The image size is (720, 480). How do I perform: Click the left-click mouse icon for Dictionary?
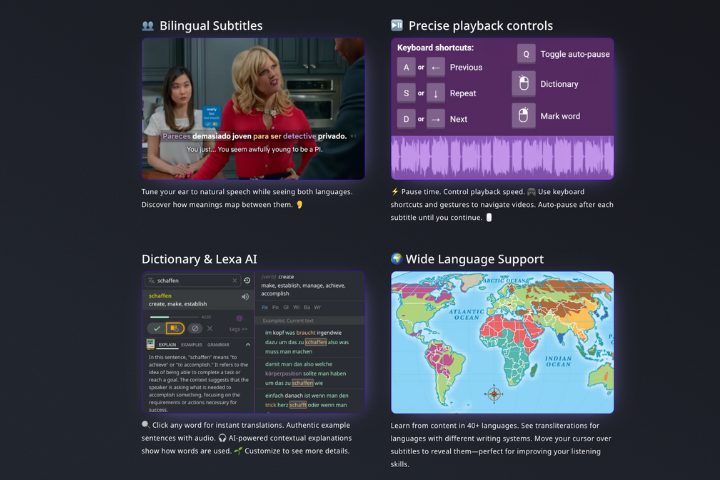click(524, 84)
